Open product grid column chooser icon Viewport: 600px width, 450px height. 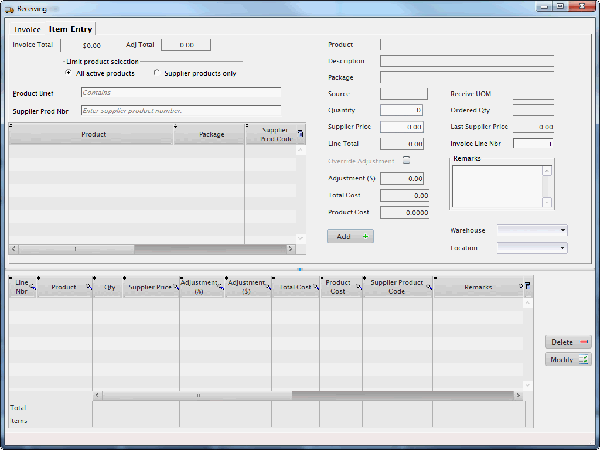click(300, 133)
